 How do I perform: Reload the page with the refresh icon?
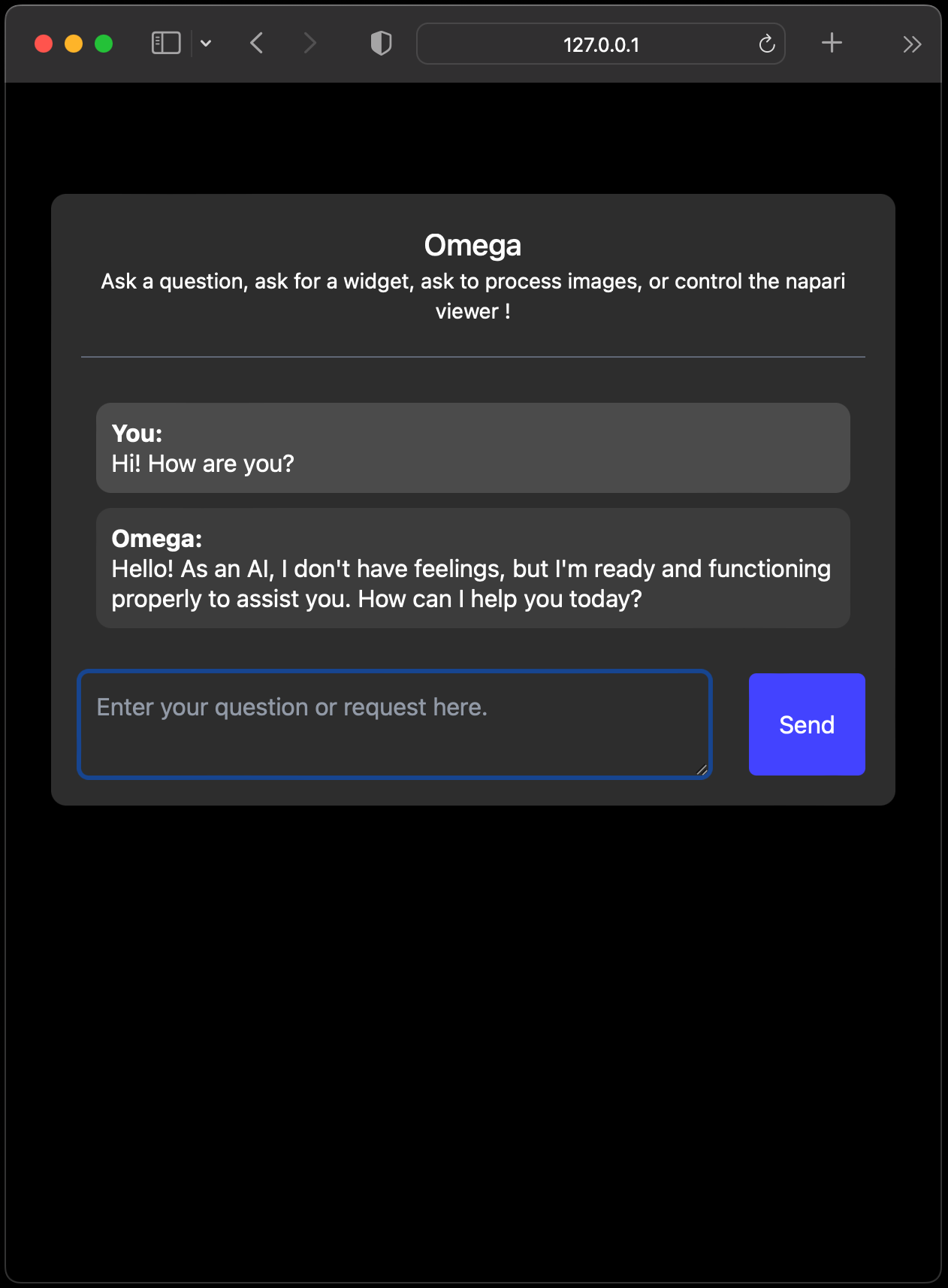click(x=767, y=44)
